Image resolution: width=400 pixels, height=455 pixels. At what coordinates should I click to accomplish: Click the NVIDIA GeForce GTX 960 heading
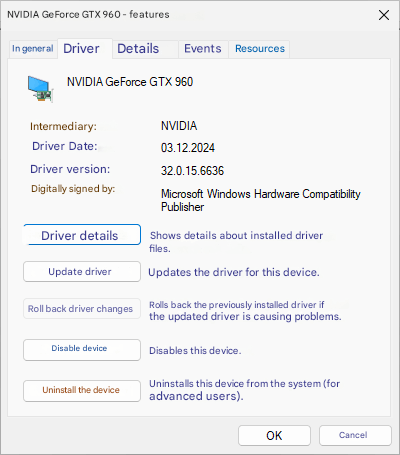tap(130, 82)
